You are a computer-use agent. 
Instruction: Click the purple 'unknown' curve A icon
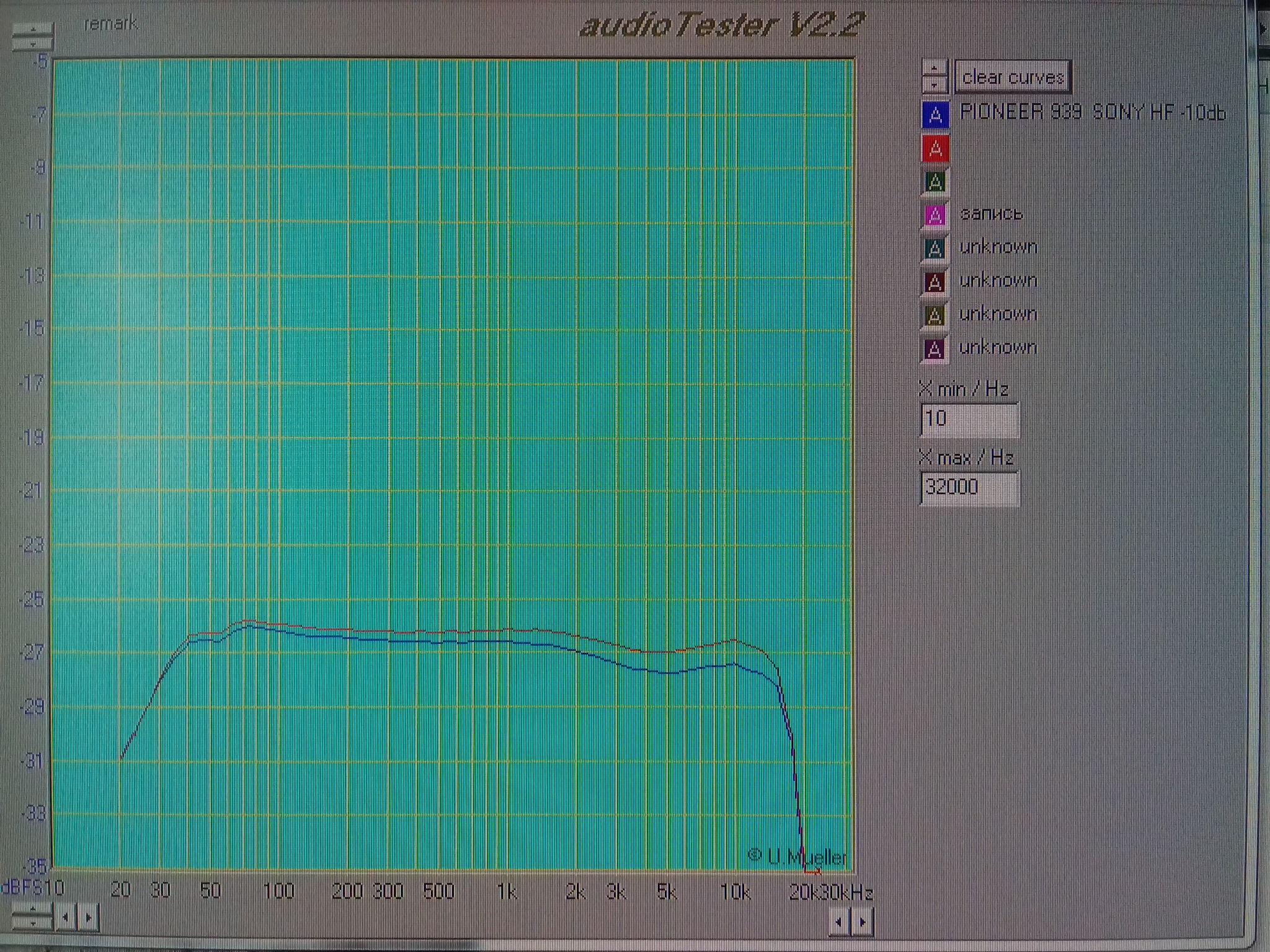pos(935,349)
